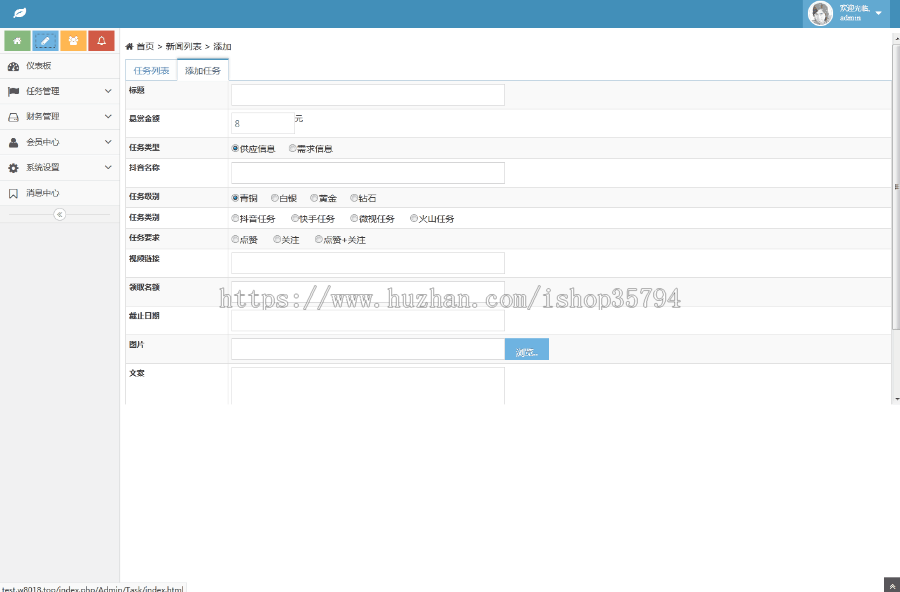Click the 系统设置 gear icon

pos(13,168)
